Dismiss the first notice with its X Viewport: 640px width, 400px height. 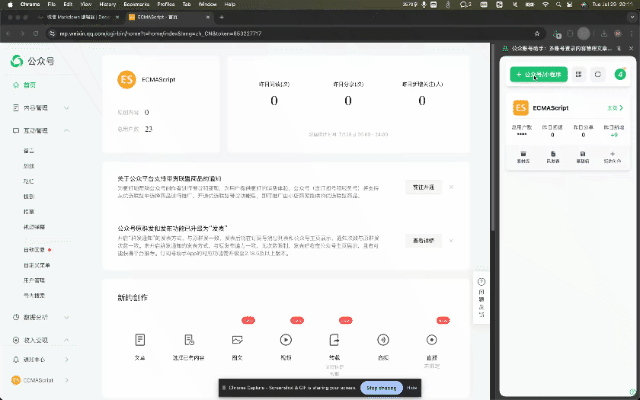(451, 187)
